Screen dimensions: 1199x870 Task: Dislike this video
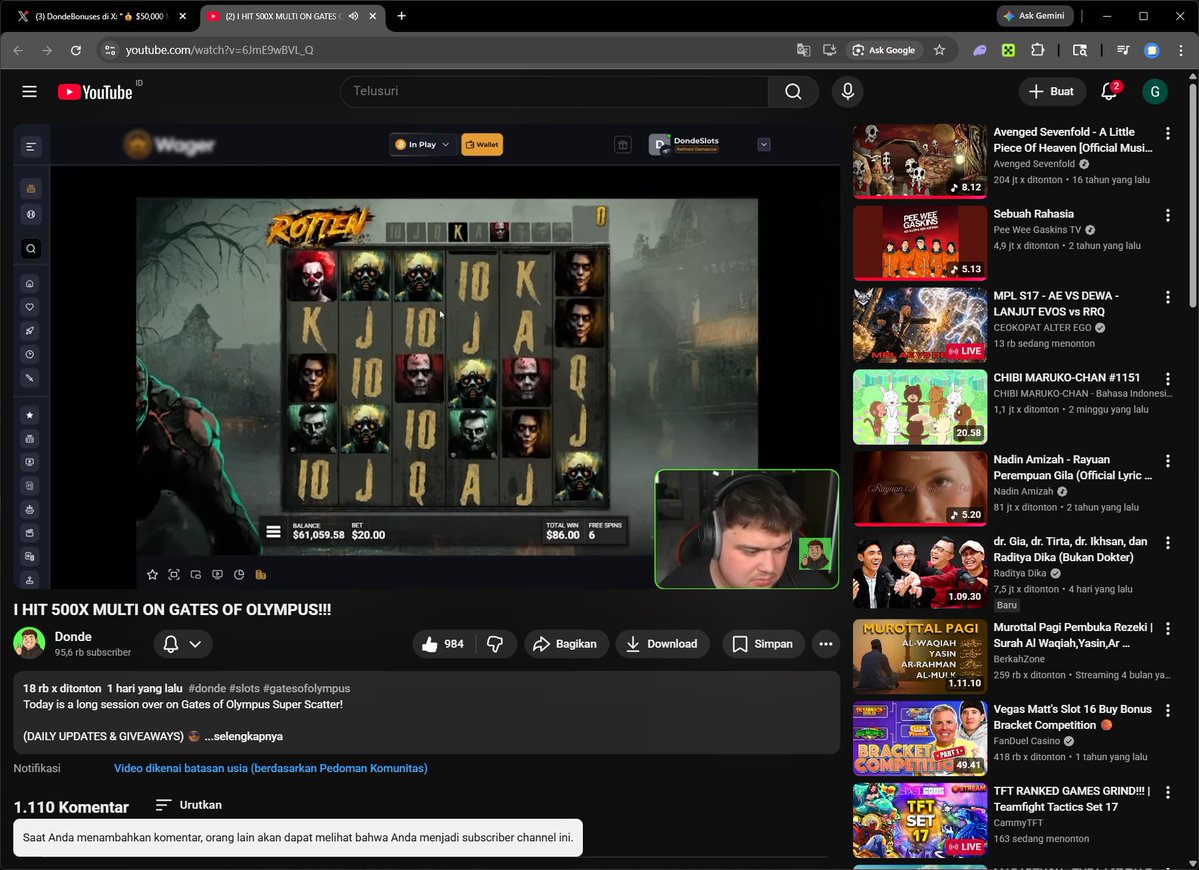(495, 644)
